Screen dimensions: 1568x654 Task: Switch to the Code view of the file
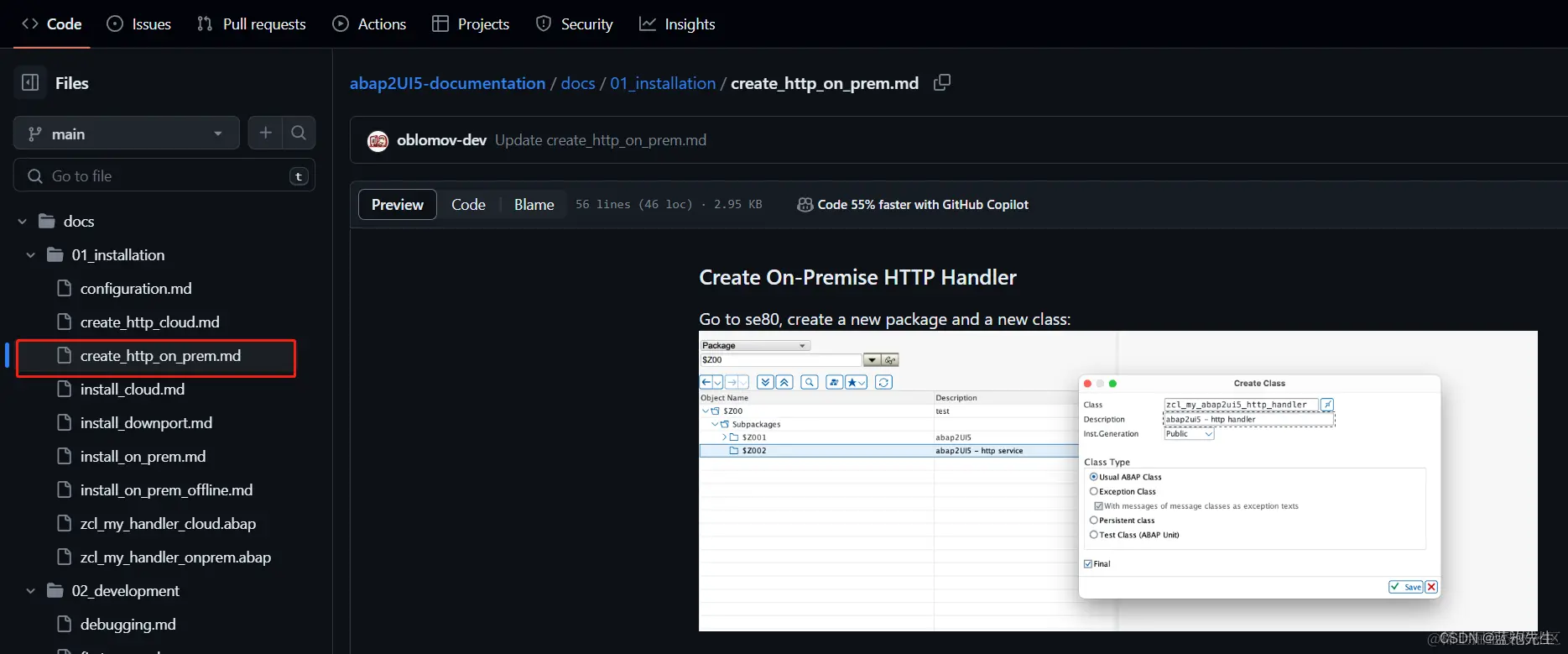click(468, 205)
